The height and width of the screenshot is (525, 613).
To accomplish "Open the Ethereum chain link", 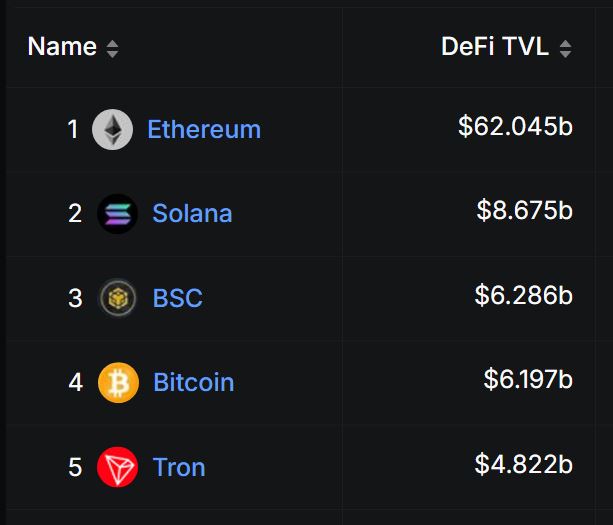I will click(204, 130).
